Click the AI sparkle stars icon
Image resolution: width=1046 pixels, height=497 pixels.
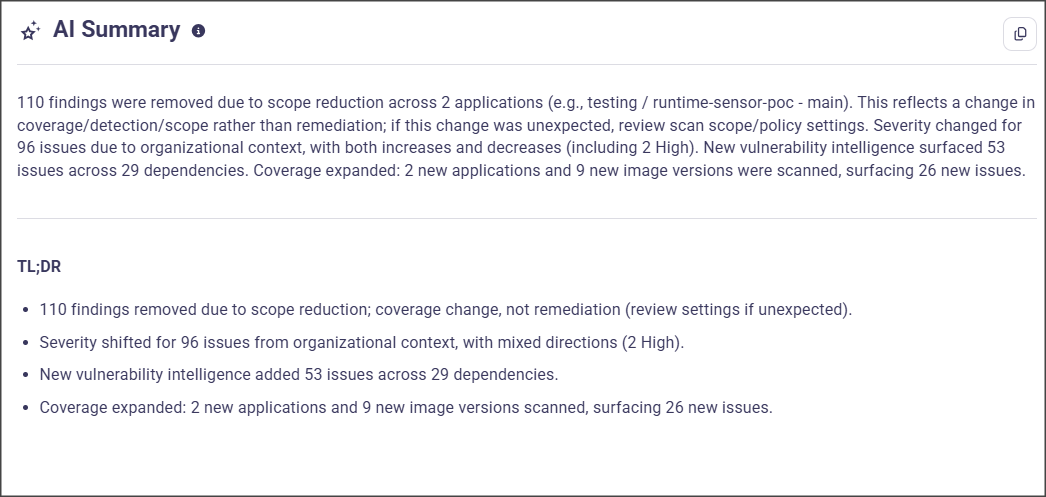coord(31,31)
